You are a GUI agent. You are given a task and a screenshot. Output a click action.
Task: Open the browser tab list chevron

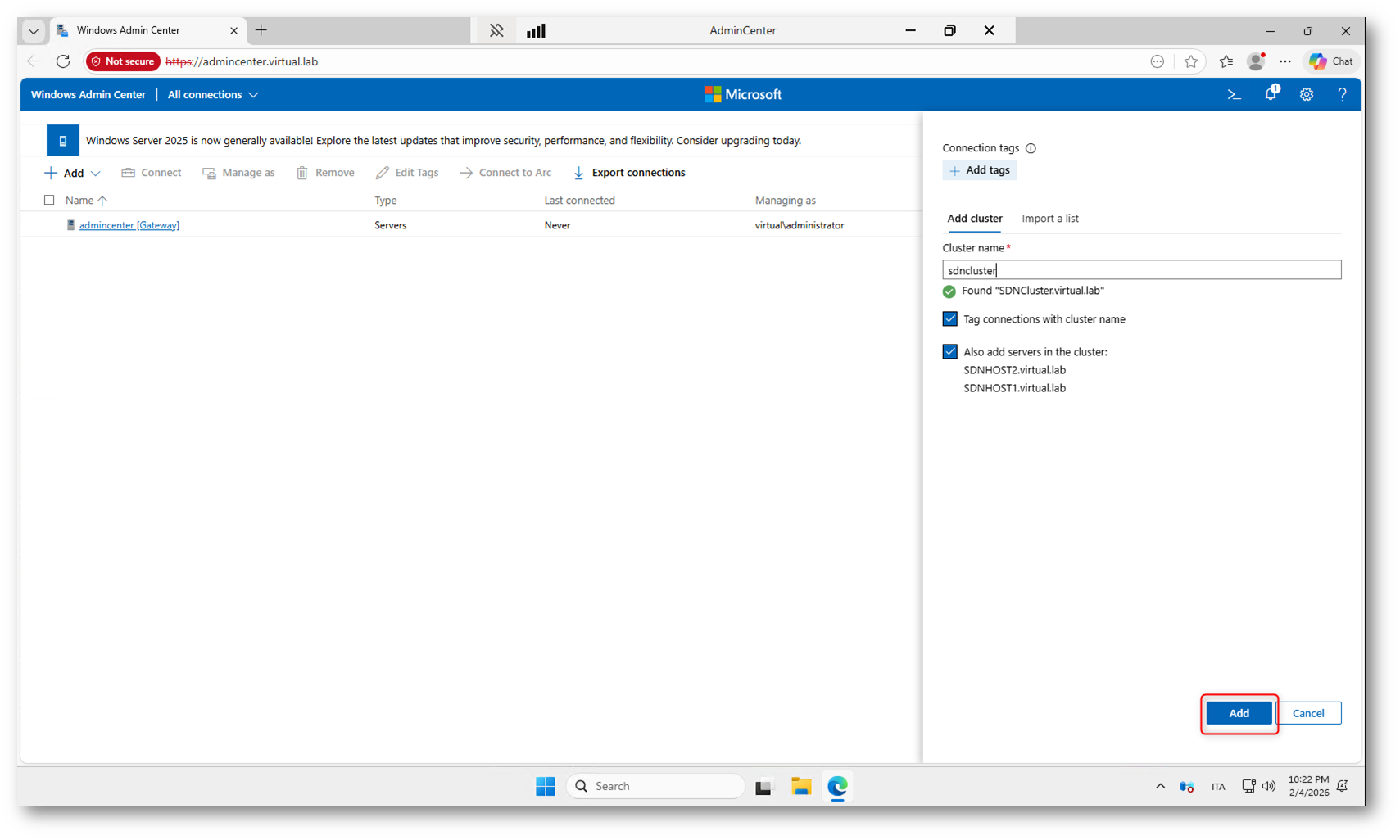33,31
